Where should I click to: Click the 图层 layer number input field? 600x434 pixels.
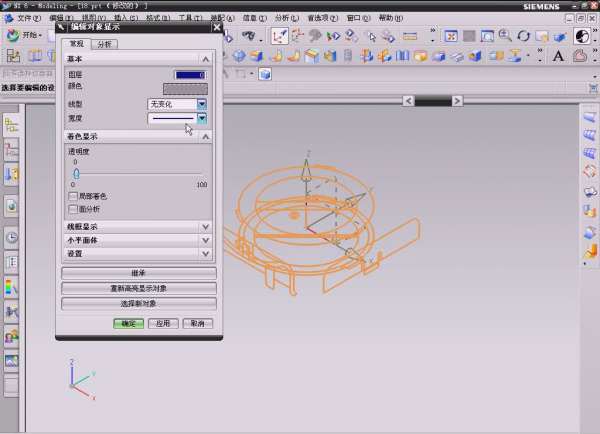pos(189,75)
